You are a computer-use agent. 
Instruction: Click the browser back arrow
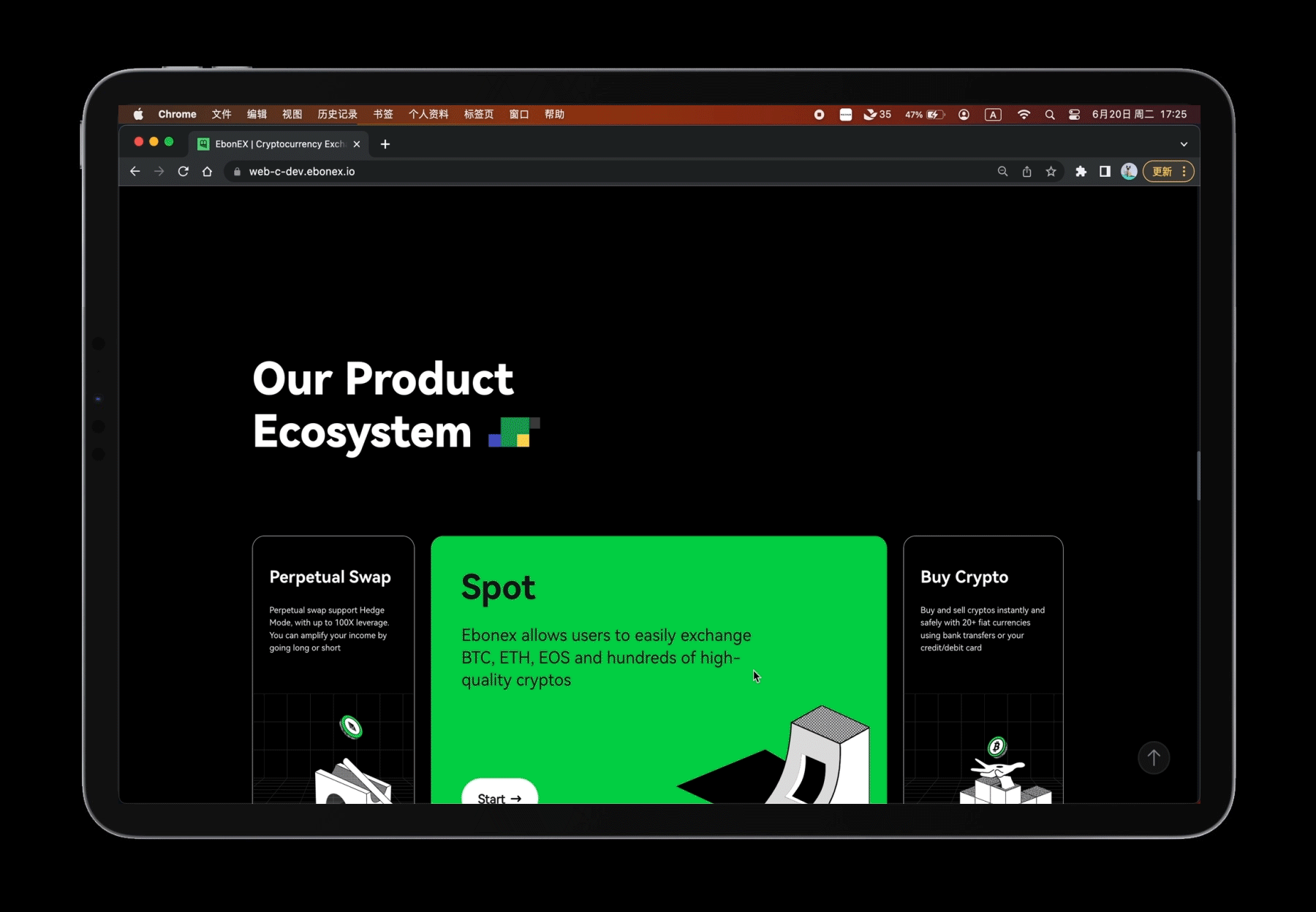(x=135, y=172)
